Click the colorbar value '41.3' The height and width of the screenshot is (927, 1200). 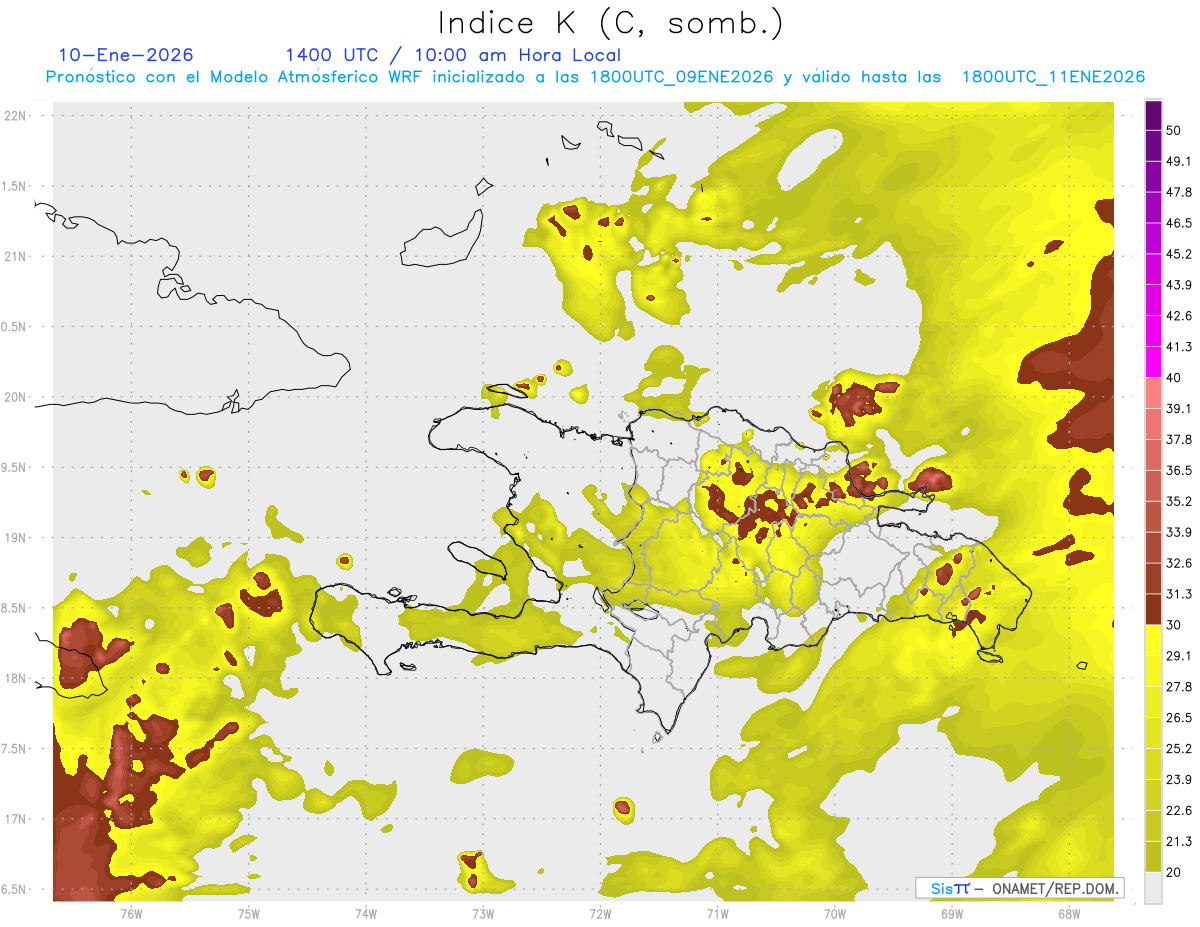point(1179,347)
